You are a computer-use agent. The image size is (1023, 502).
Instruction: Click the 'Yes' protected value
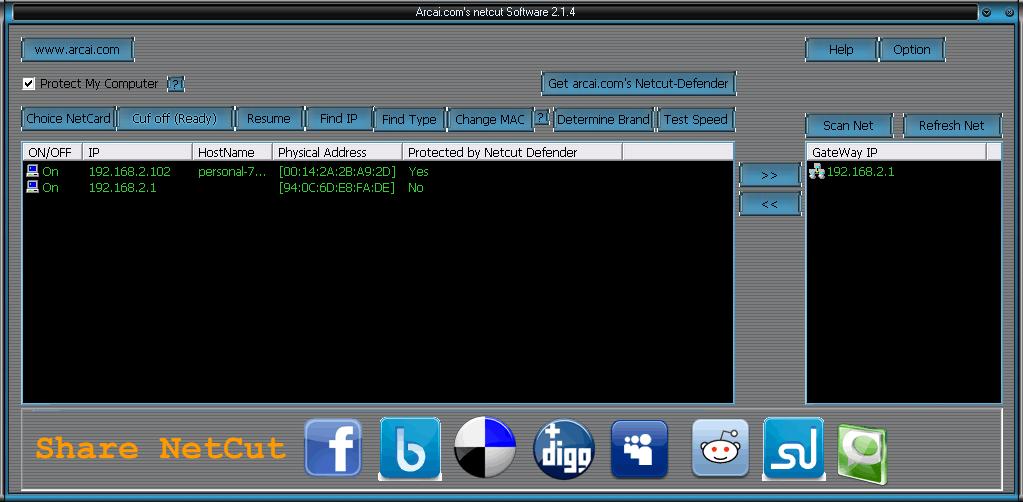click(x=418, y=172)
